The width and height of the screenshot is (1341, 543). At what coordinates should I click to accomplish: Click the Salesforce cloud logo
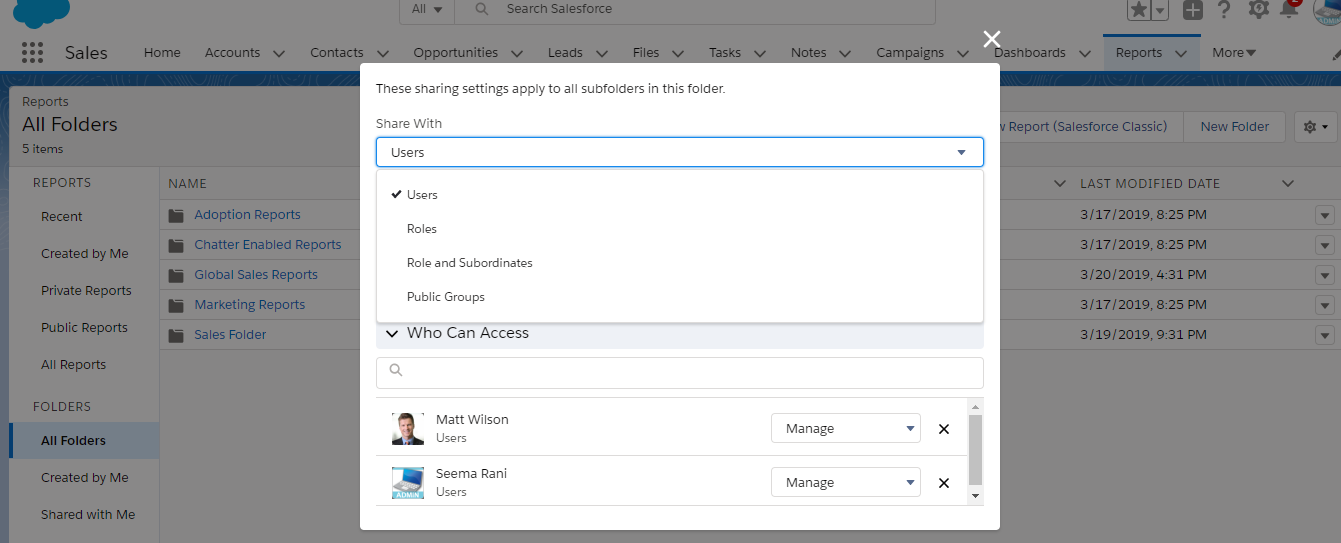pos(42,12)
